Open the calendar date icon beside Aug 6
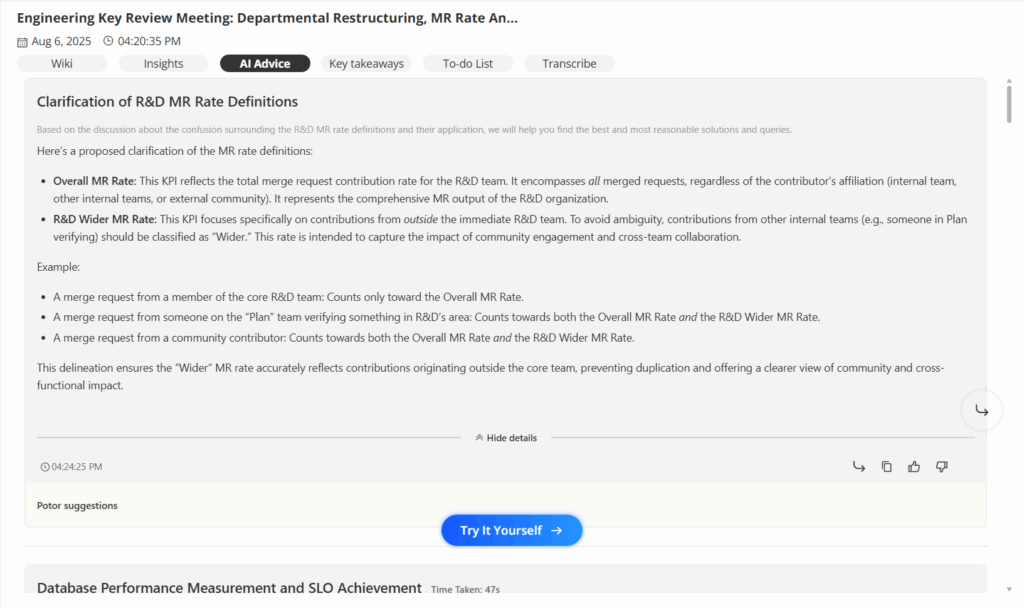 point(21,41)
